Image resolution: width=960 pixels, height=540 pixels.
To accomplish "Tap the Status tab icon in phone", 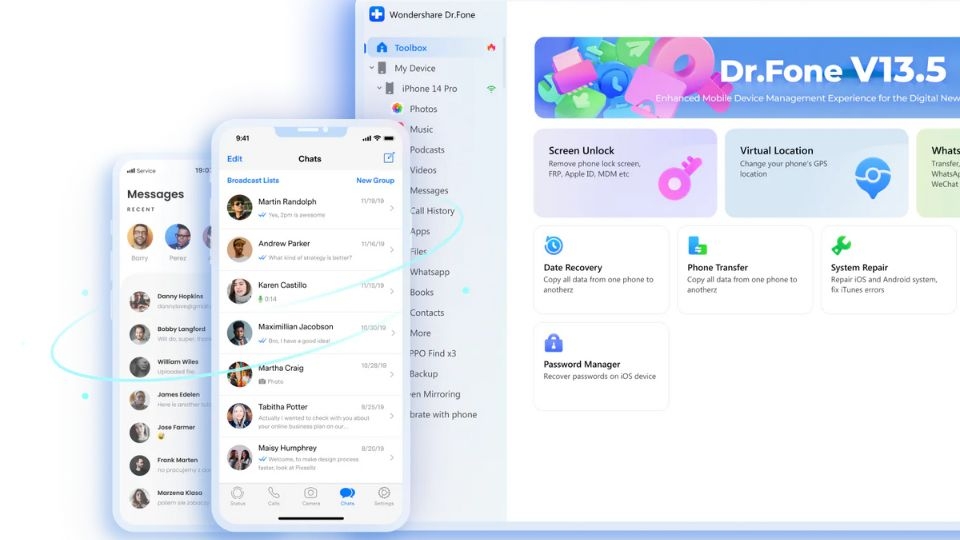I will point(238,495).
